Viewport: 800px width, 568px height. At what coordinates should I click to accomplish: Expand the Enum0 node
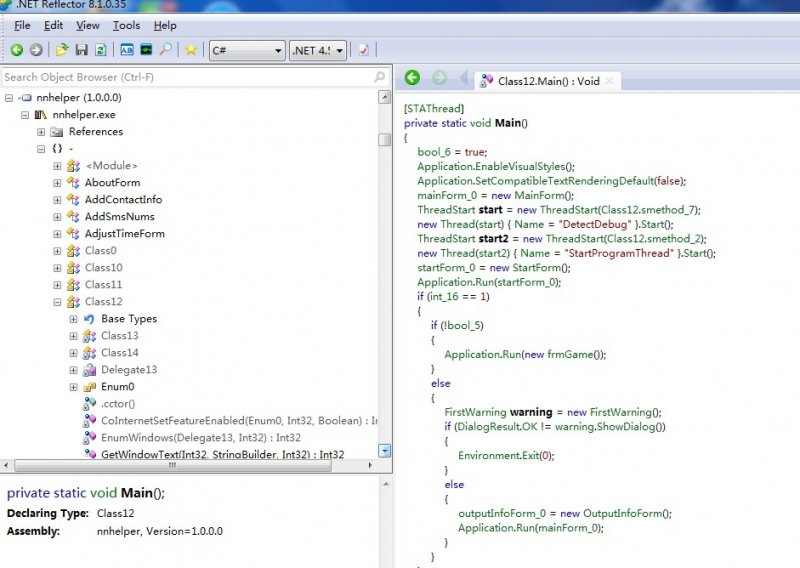point(73,387)
